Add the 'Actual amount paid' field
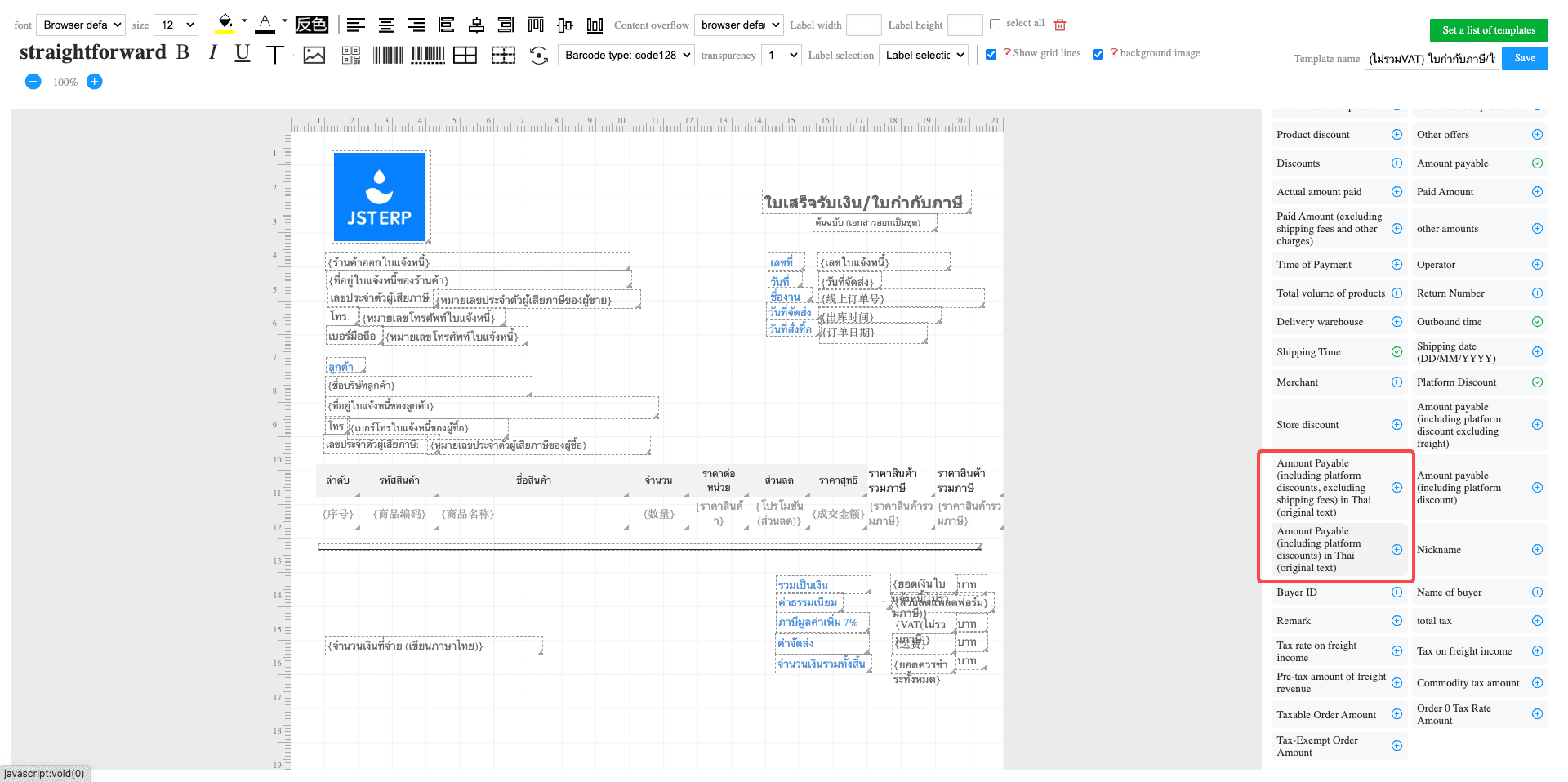Viewport: 1568px width, 782px height. pos(1396,192)
